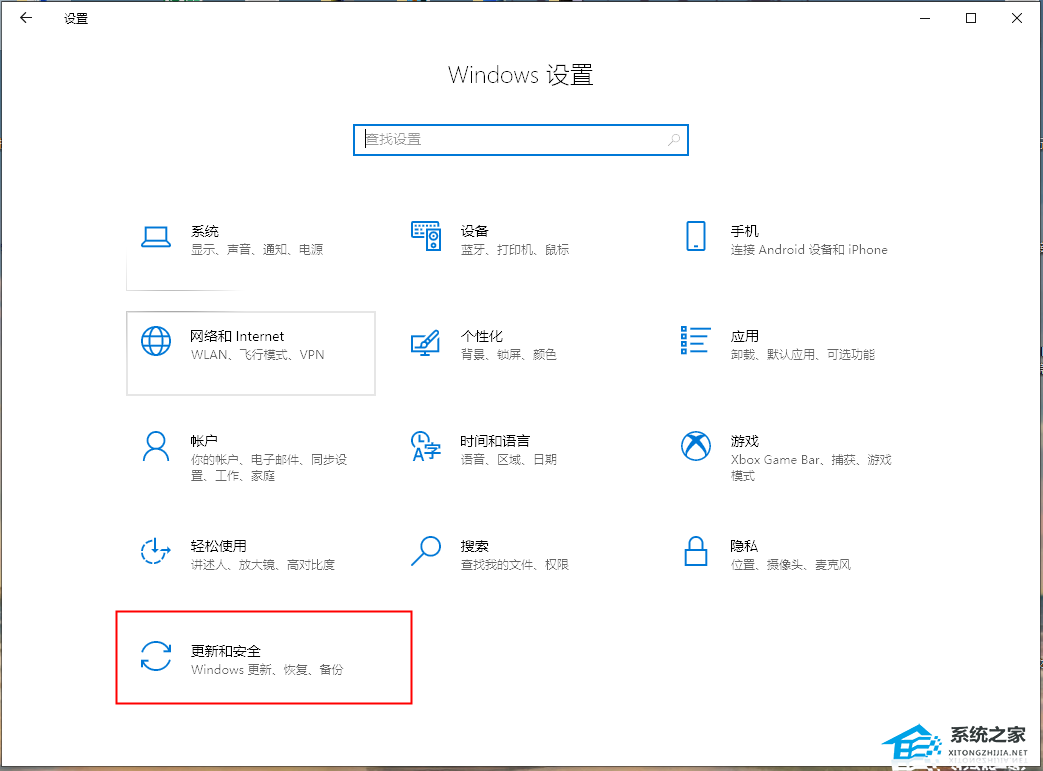The width and height of the screenshot is (1043, 771).
Task: Open Devices via keyboard and speaker icon
Action: coord(426,237)
